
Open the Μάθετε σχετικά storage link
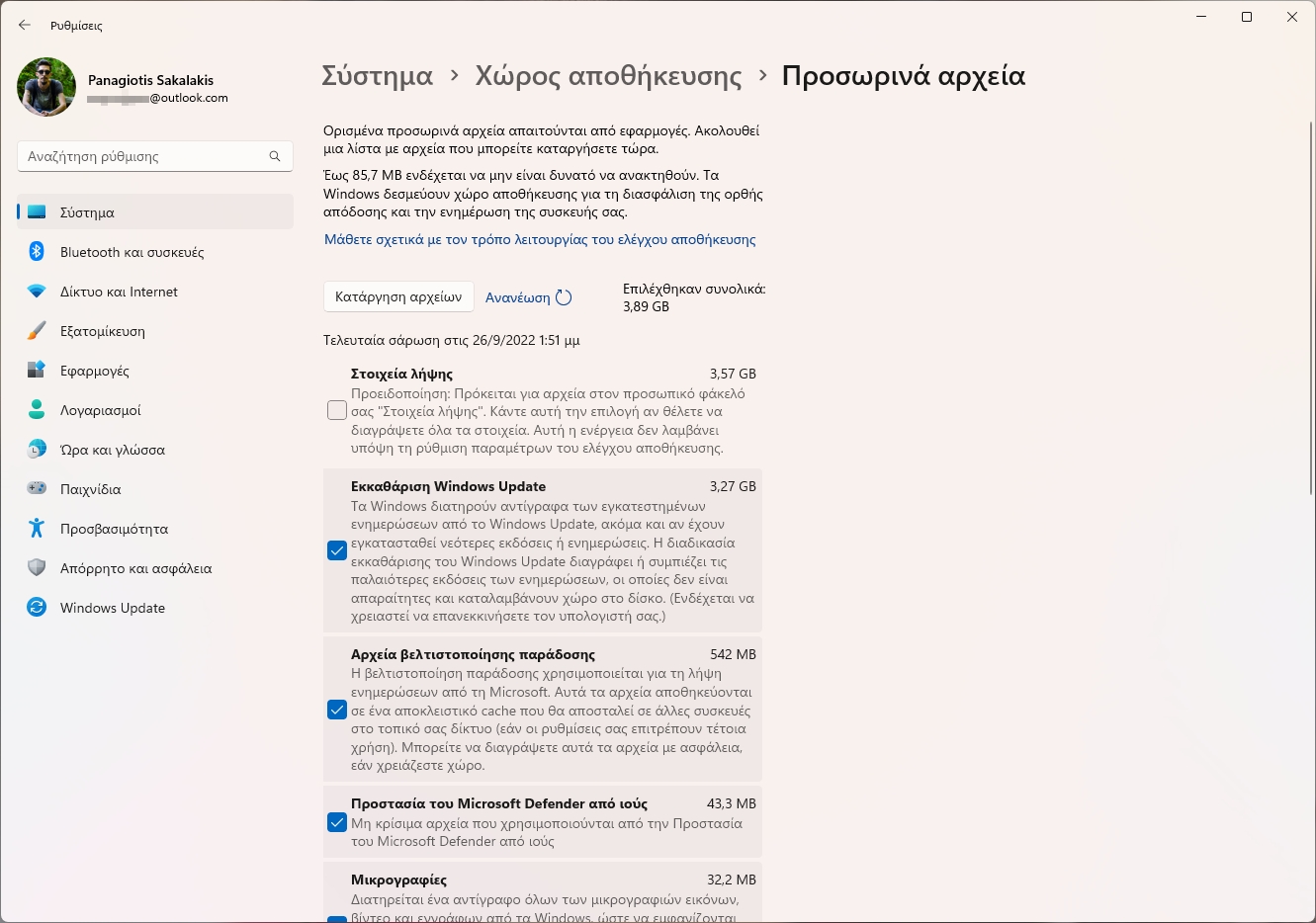538,239
